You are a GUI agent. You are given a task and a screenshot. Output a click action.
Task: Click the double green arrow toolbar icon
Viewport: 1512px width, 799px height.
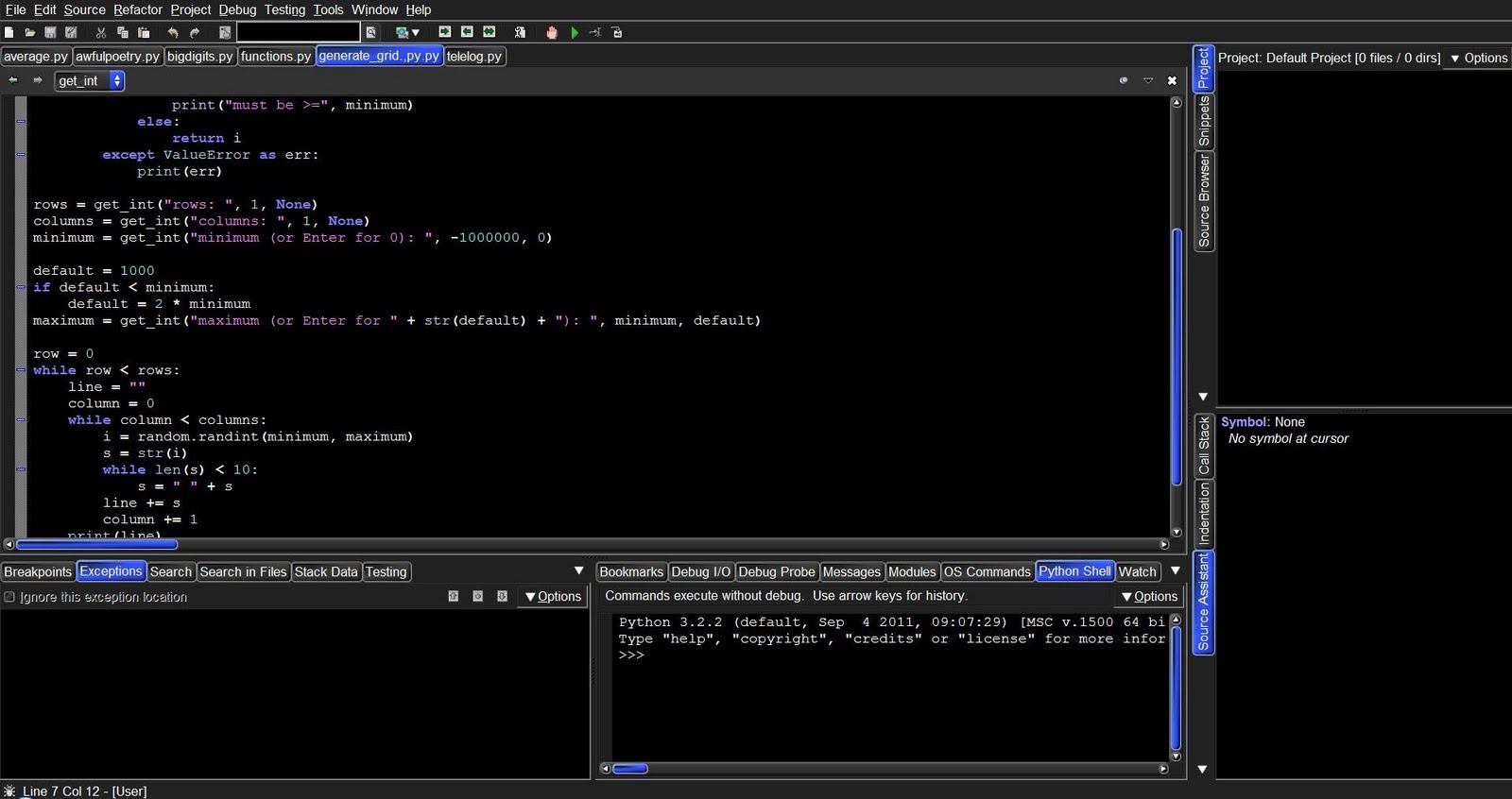[x=490, y=32]
